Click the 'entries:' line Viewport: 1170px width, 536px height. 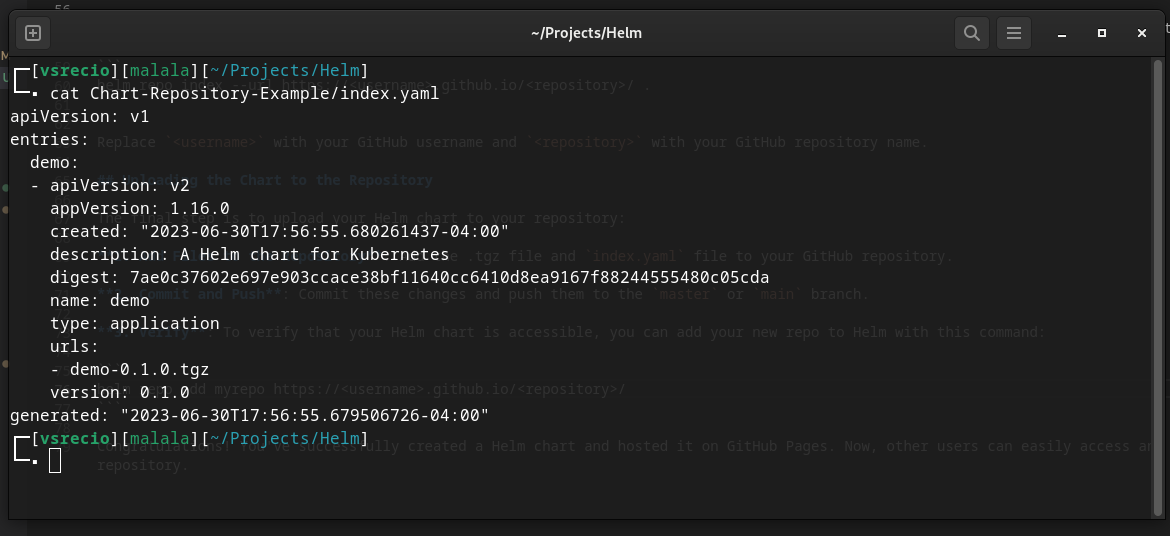(x=50, y=140)
